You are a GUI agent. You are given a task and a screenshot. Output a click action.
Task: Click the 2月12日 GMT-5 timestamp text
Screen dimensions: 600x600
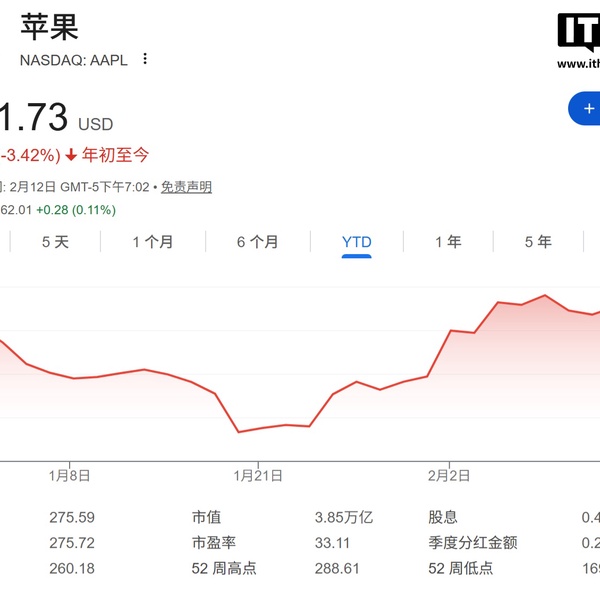click(x=80, y=187)
